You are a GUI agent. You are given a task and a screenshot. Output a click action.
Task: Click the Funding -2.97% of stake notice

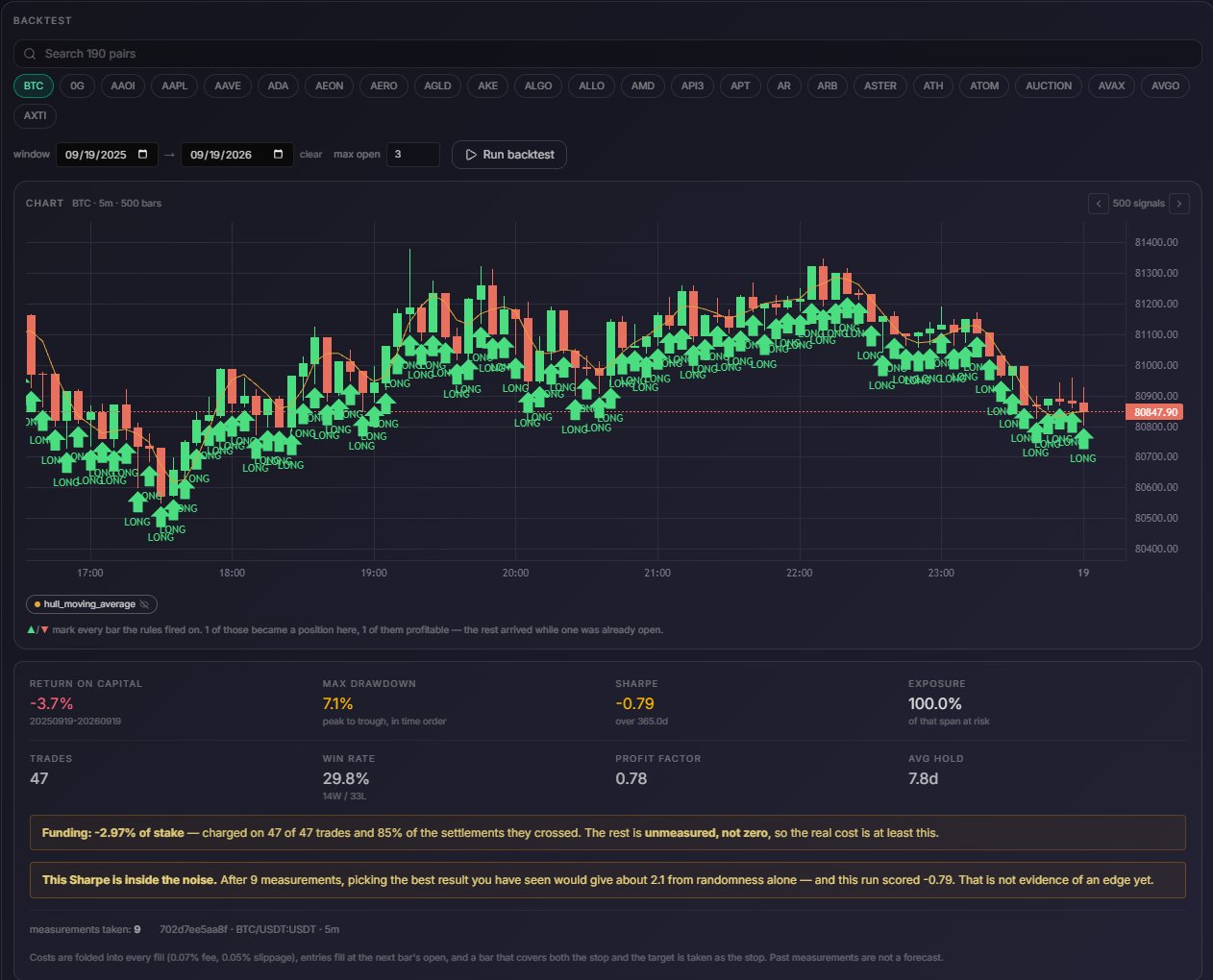607,833
